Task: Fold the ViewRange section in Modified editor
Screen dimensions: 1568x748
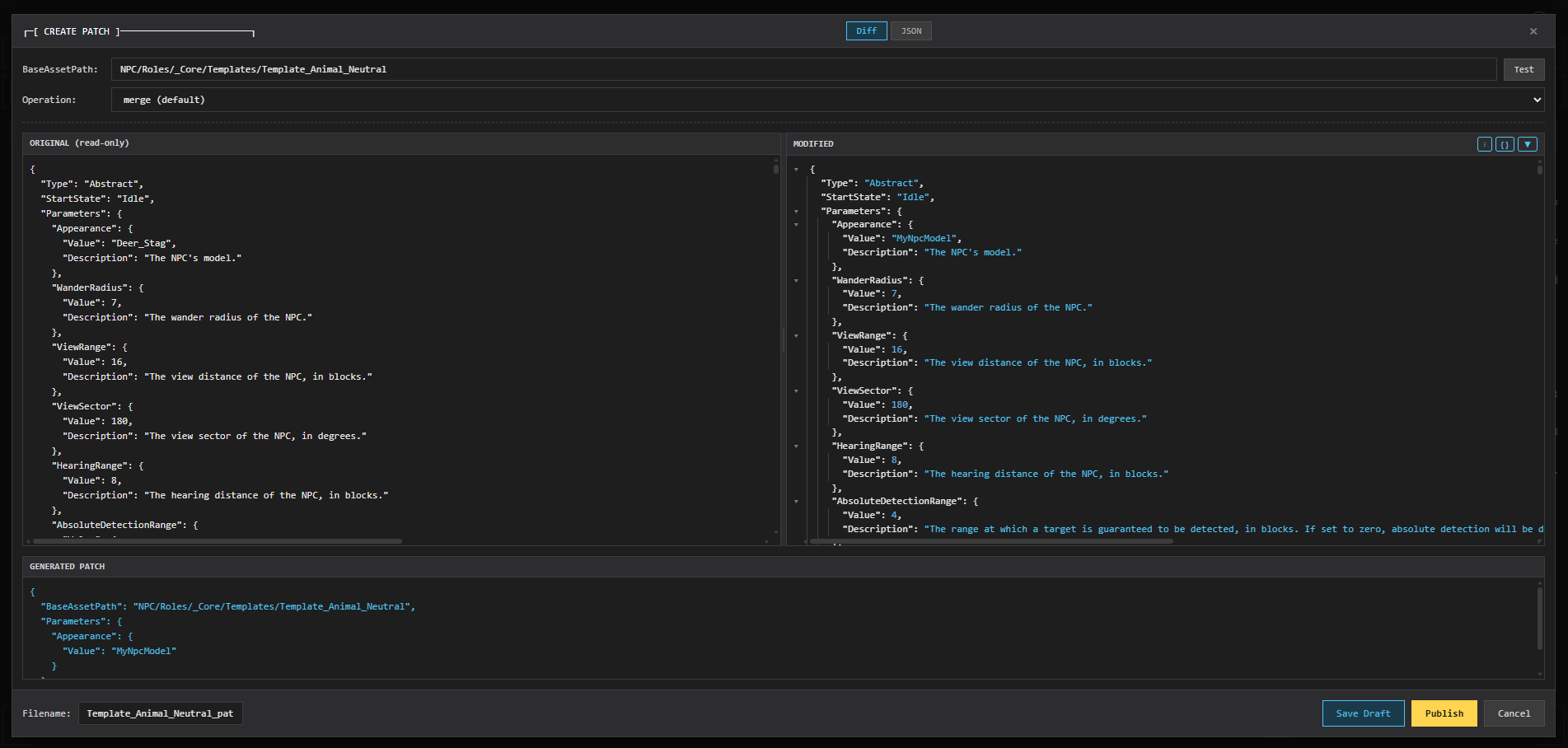Action: tap(796, 336)
